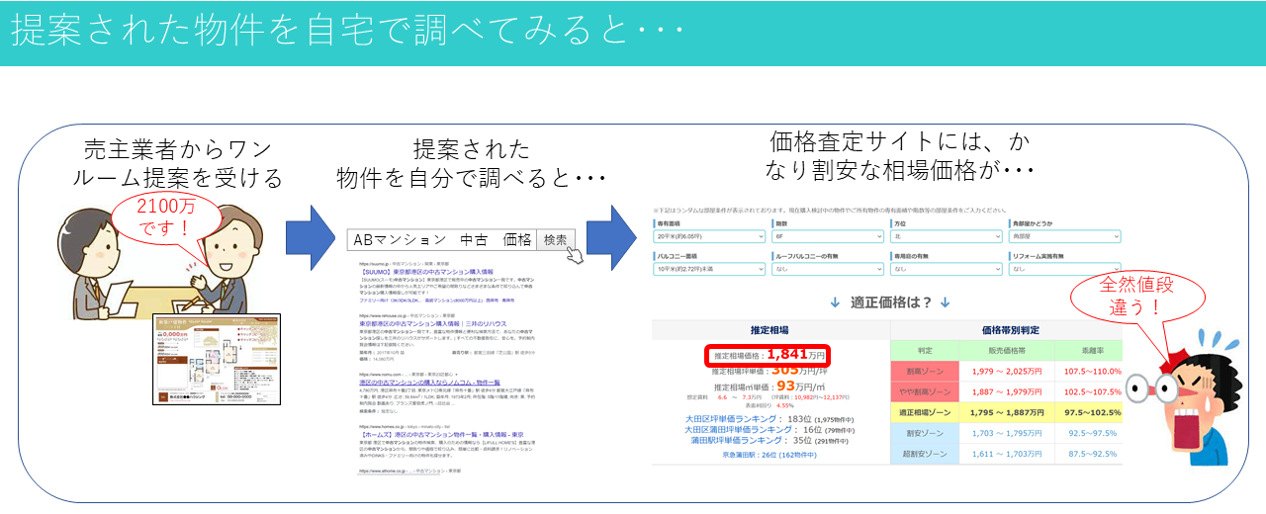Open the 専有面積 dropdown
Screen dimensions: 1266x514
tap(707, 237)
